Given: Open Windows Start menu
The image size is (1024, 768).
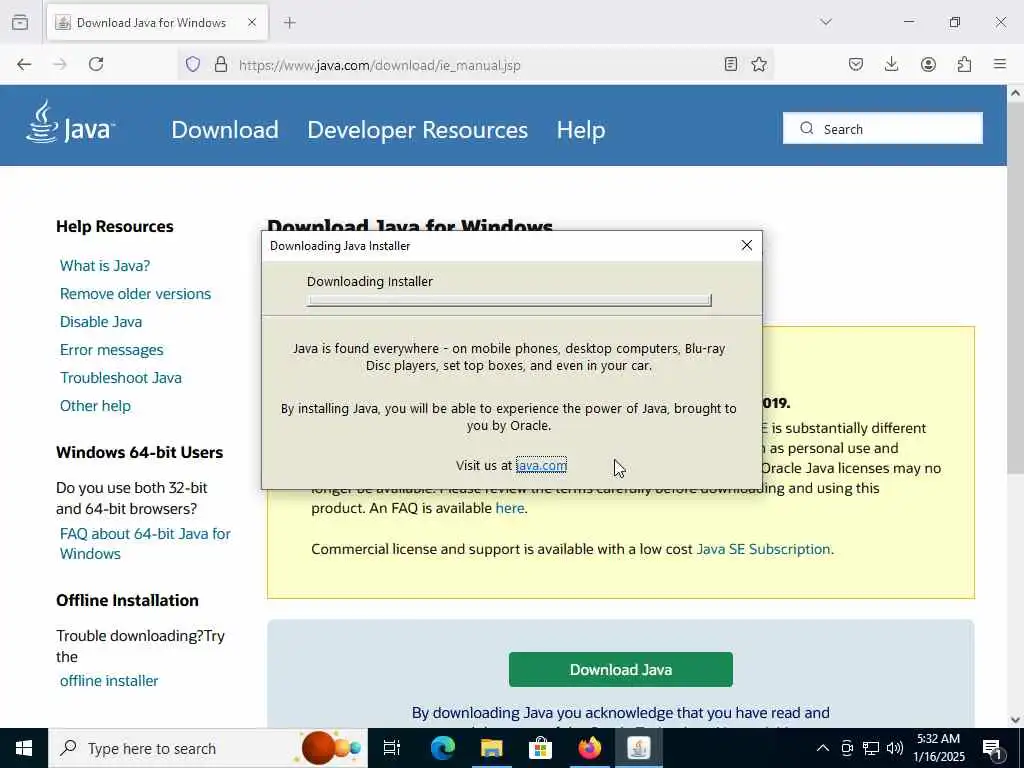Looking at the screenshot, I should (24, 748).
